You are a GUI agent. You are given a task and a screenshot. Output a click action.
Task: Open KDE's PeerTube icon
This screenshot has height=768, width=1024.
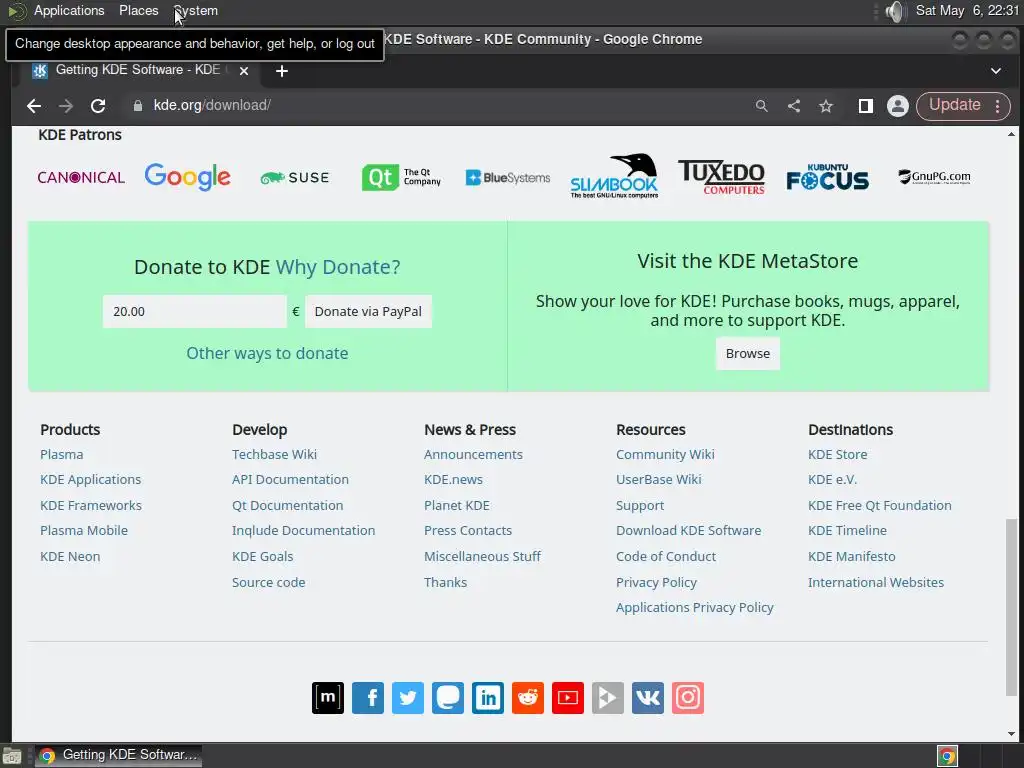coord(608,697)
